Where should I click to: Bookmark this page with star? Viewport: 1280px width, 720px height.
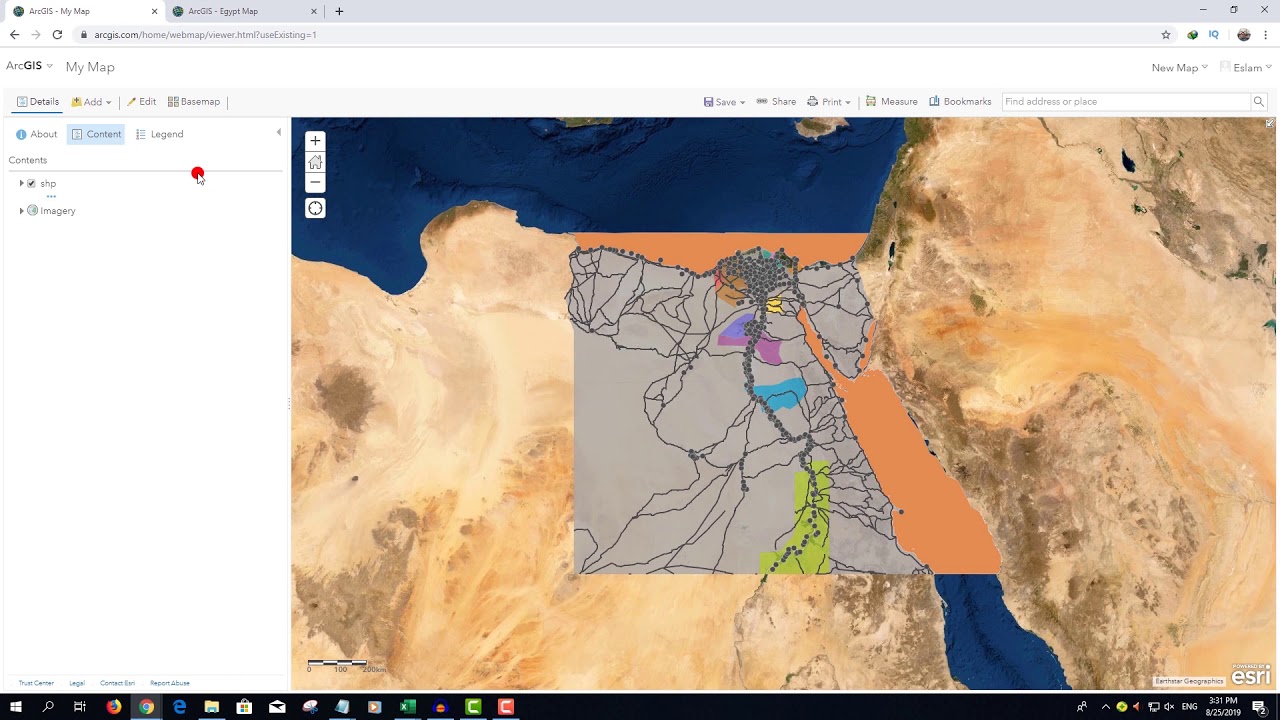tap(1166, 34)
